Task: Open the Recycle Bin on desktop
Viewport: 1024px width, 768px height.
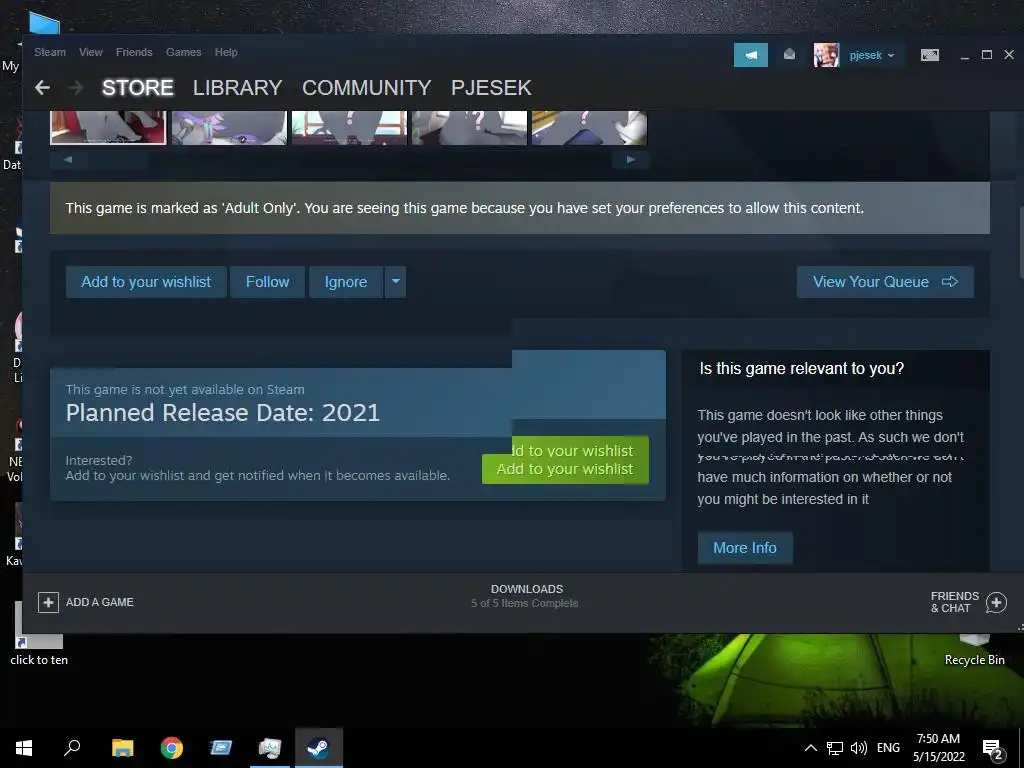Action: 974,650
